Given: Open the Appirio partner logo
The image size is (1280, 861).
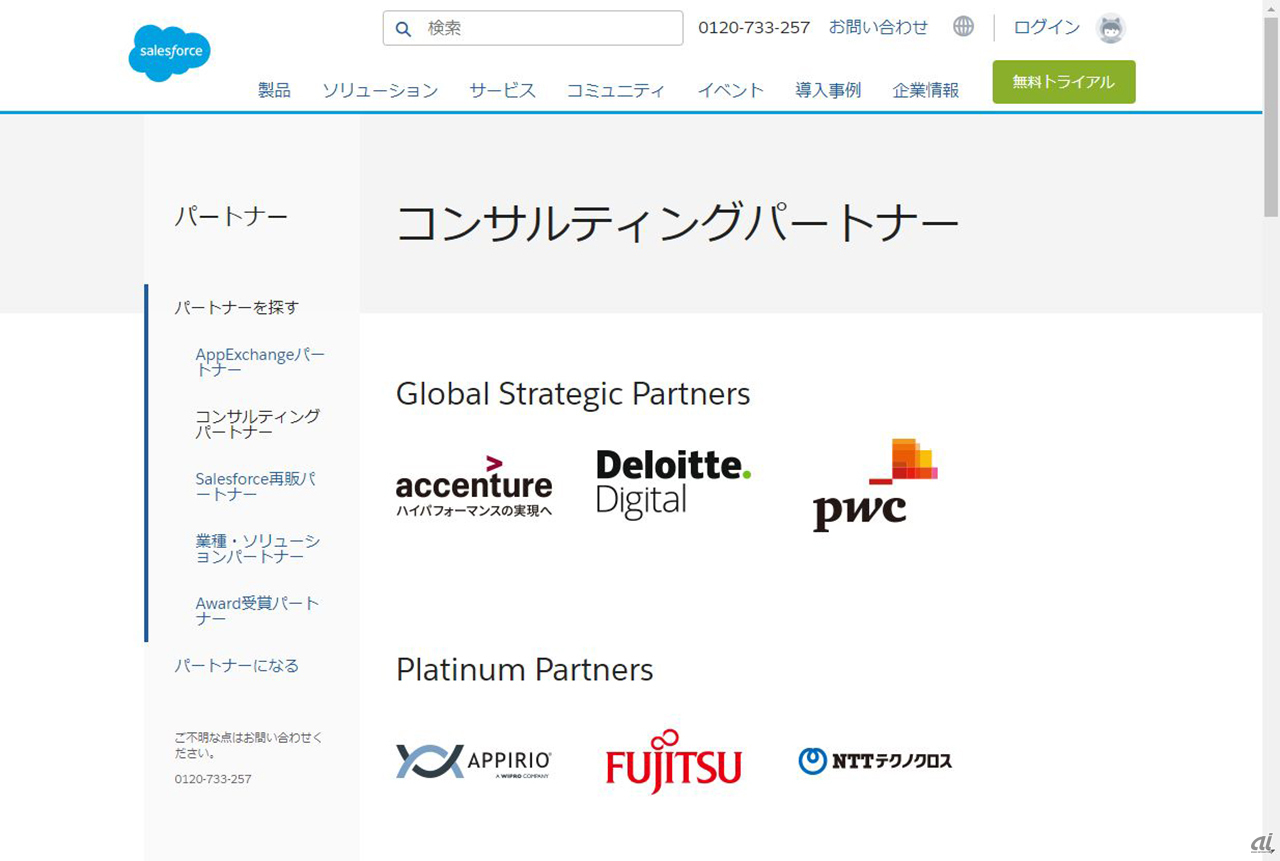Looking at the screenshot, I should click(474, 761).
